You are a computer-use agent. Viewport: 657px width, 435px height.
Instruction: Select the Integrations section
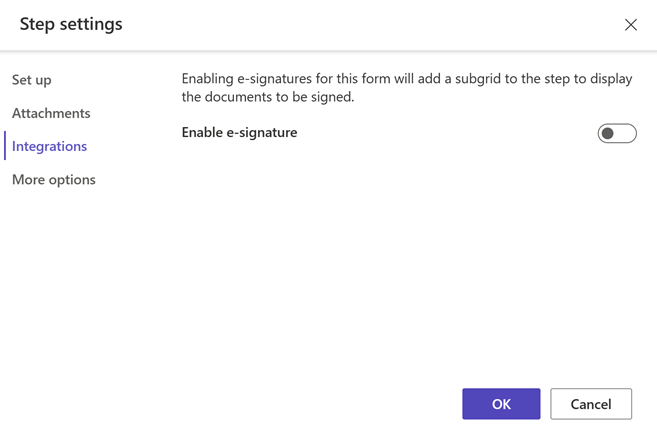[49, 146]
